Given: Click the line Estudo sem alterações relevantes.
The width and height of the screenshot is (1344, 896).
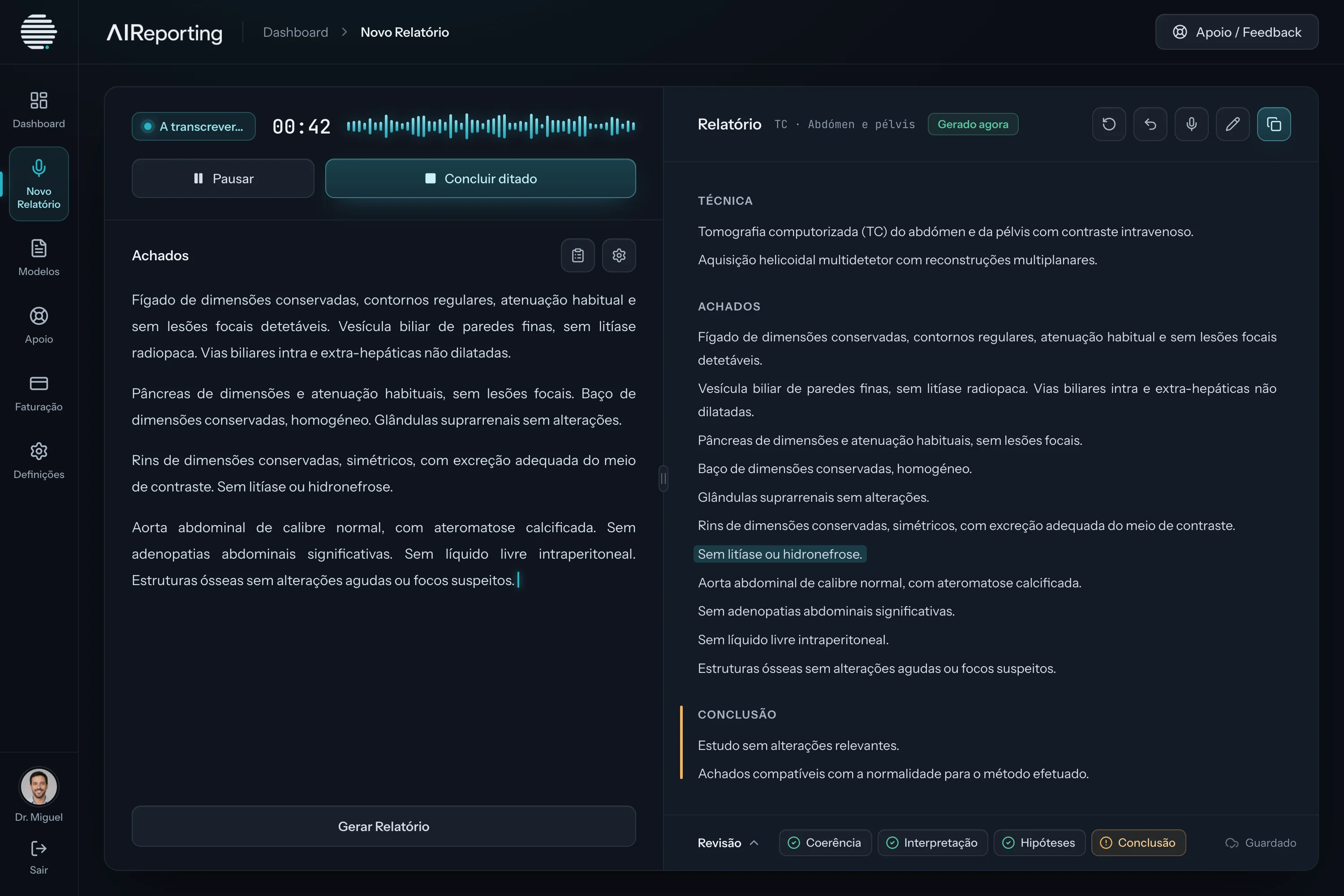Looking at the screenshot, I should [798, 746].
